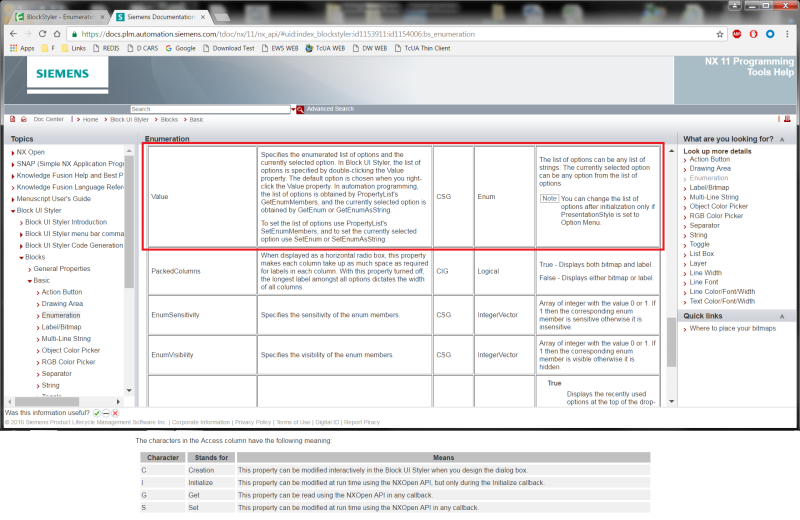Click the Topics panel vertical scrollbar
The height and width of the screenshot is (520, 800).
(x=129, y=222)
